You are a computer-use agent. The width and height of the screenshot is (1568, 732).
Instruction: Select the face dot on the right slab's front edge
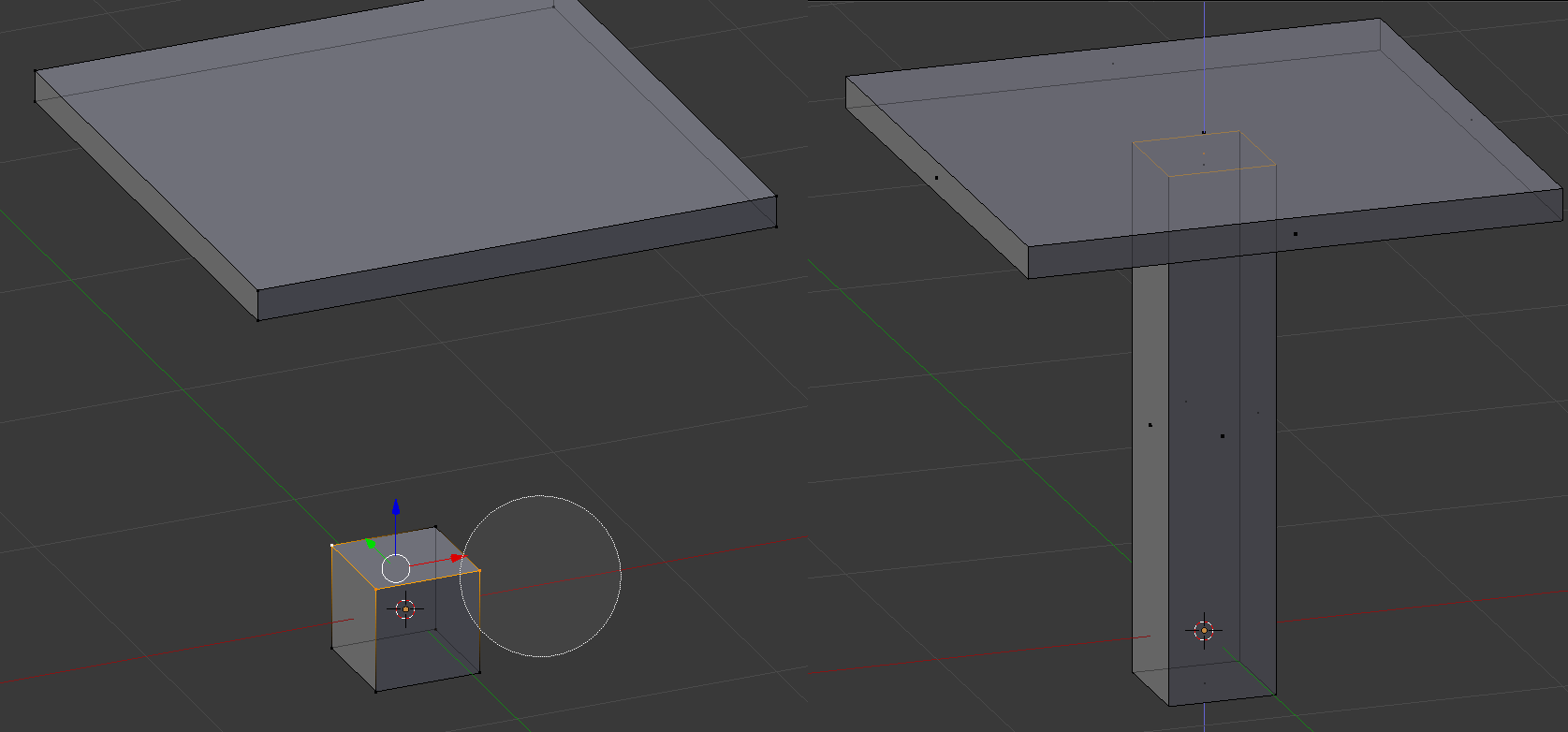1296,234
